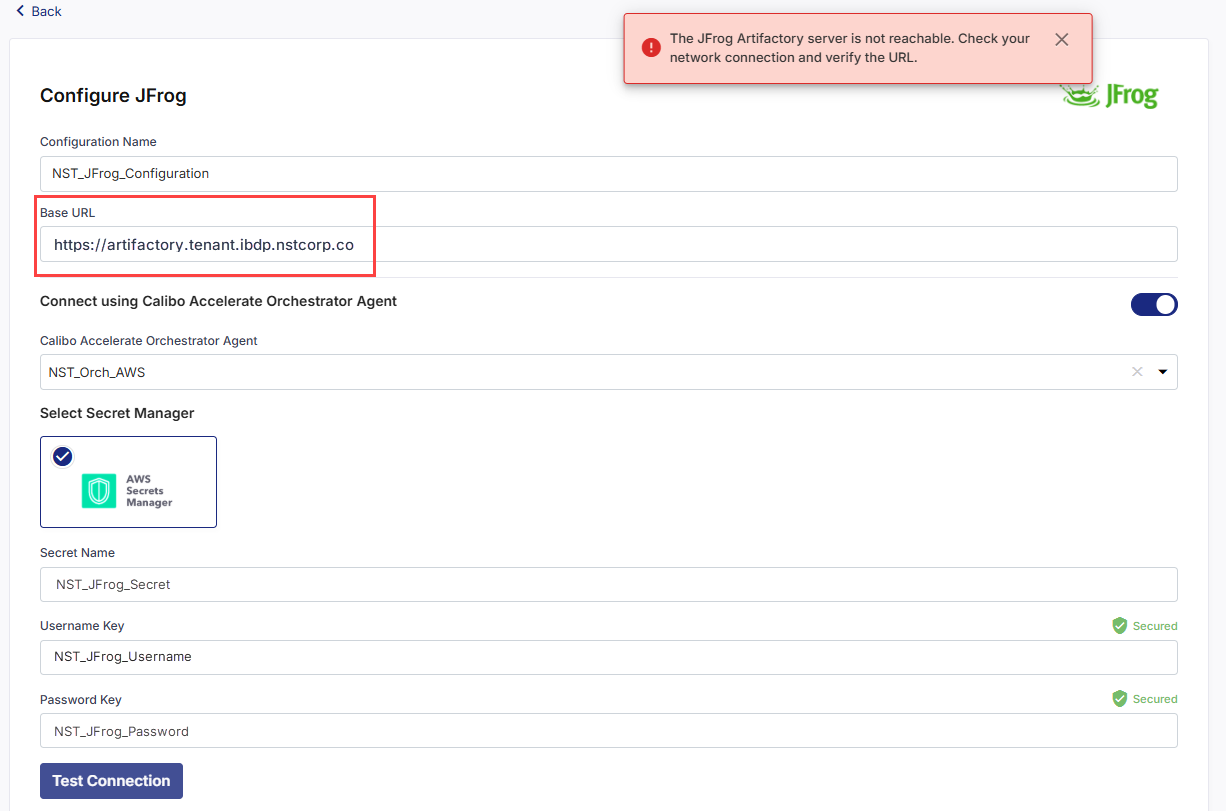
Task: Click the Configure JFrog heading
Action: point(113,95)
